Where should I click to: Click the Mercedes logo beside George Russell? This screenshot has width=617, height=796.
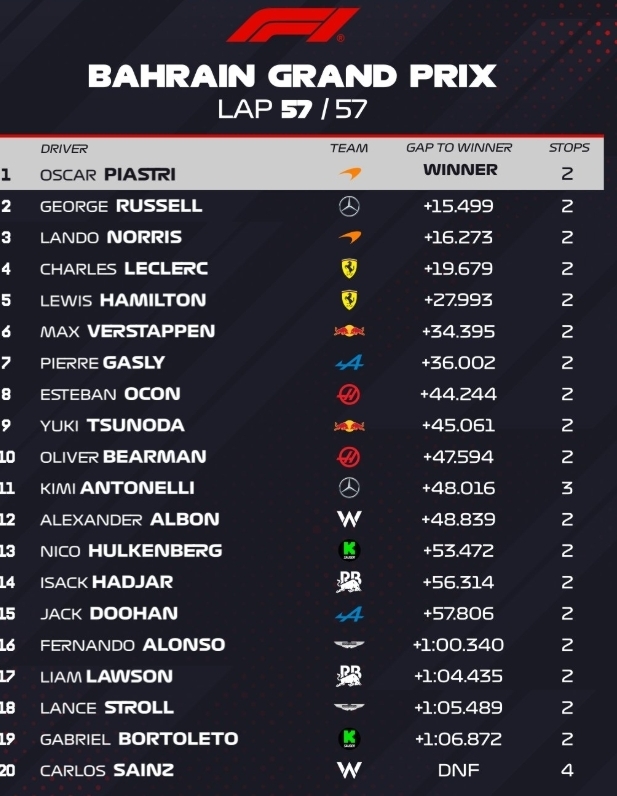click(349, 206)
